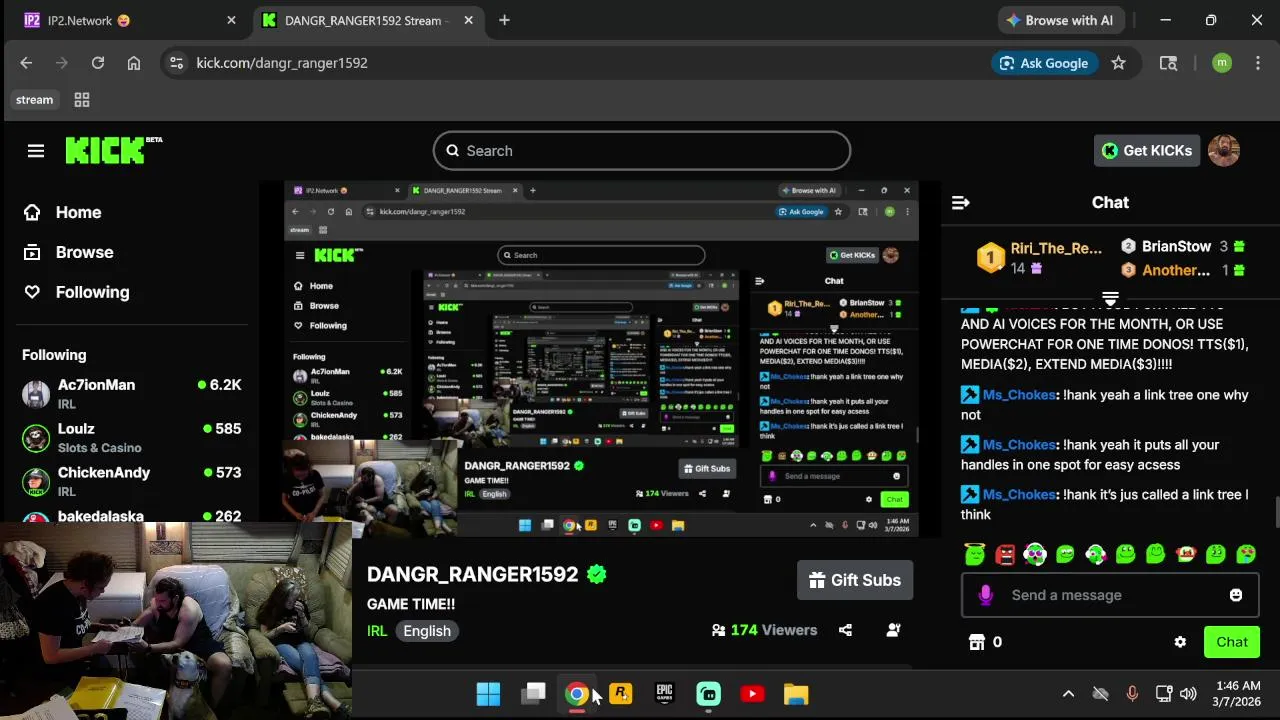
Task: Open the Chrome profile avatar
Action: pyautogui.click(x=1222, y=63)
